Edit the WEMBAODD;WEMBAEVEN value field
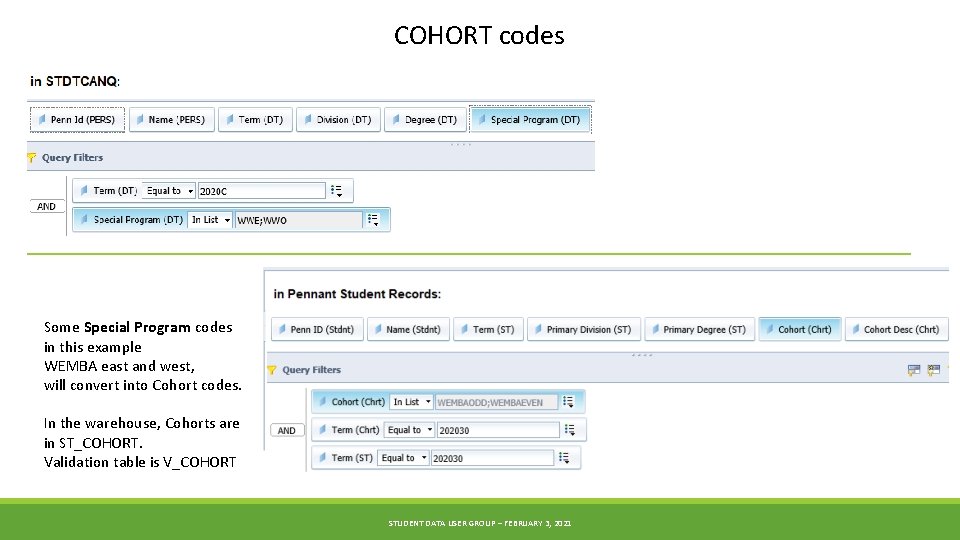 pyautogui.click(x=497, y=402)
